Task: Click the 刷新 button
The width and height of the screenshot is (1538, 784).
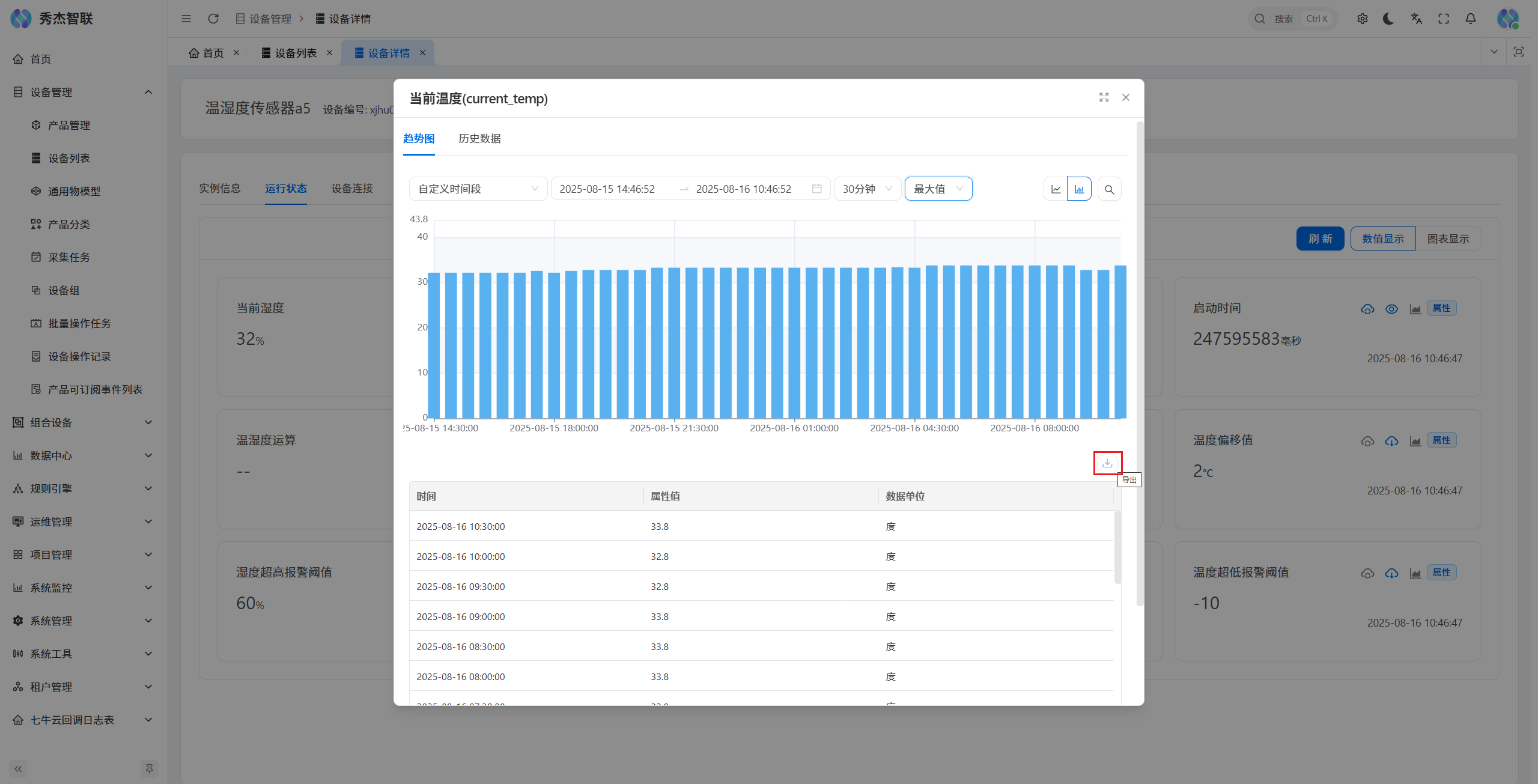Action: 1320,239
